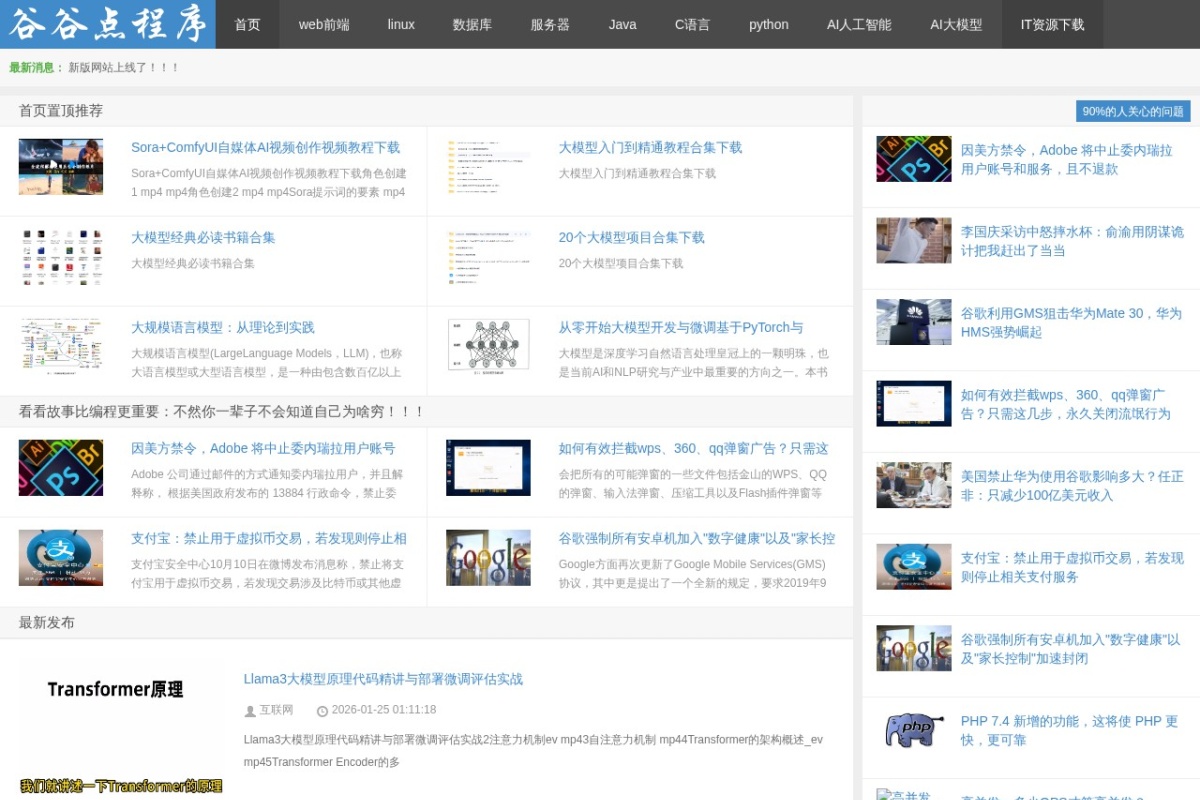Switch to the 数据库 navigation item

pyautogui.click(x=472, y=24)
